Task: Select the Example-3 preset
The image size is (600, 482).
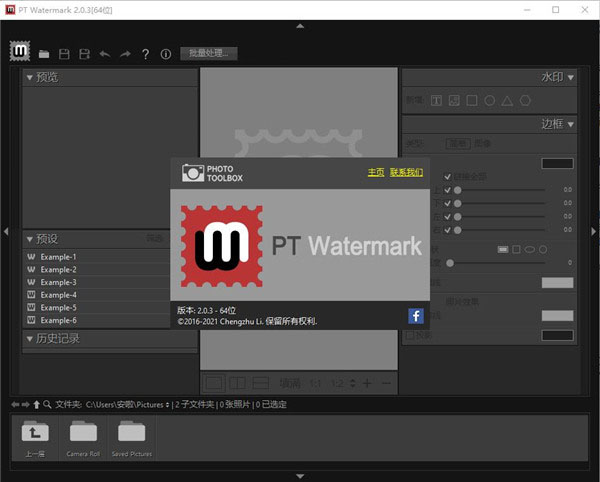Action: (58, 283)
